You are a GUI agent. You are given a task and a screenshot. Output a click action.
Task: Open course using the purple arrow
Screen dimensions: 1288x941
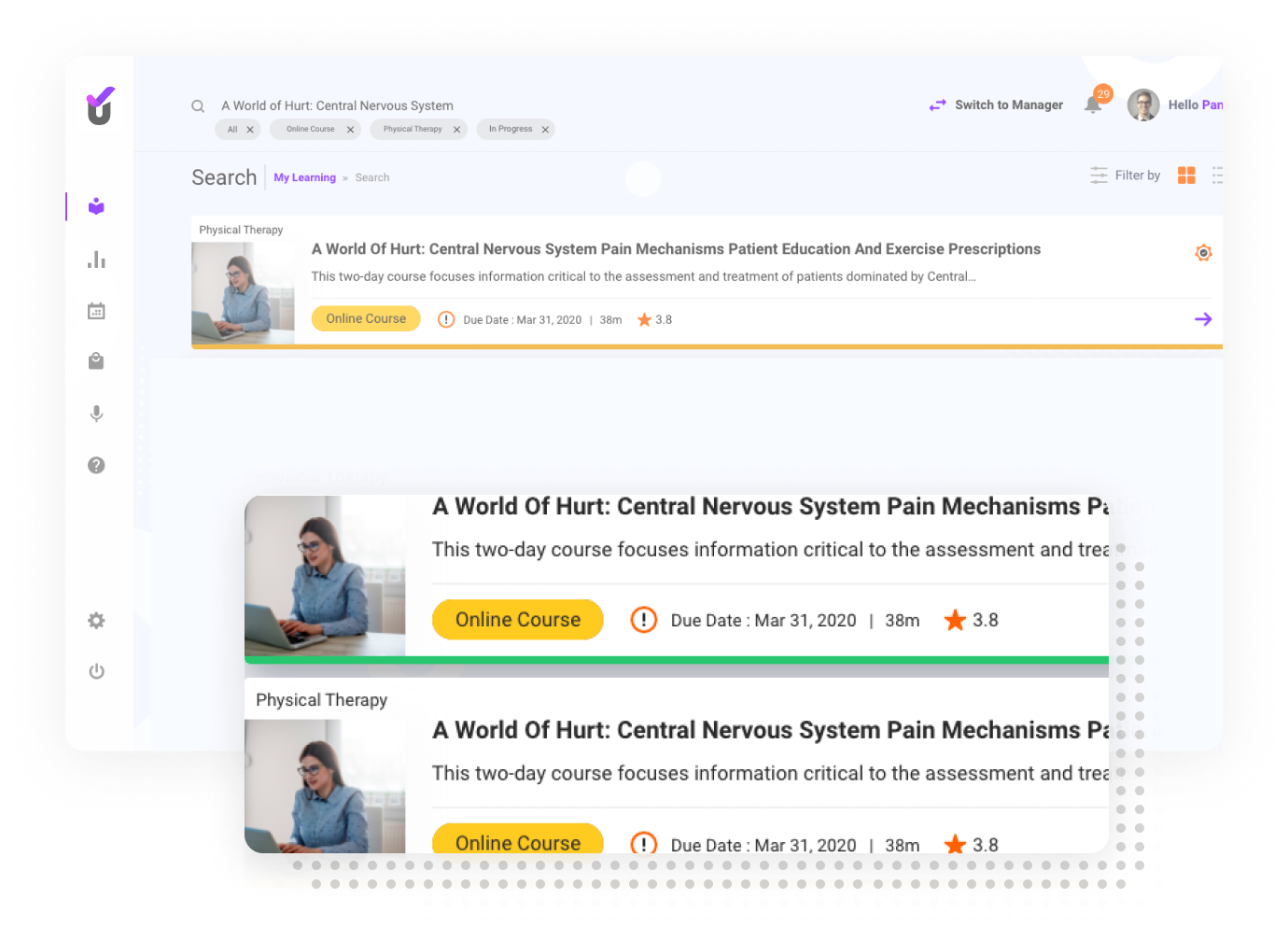[1203, 319]
